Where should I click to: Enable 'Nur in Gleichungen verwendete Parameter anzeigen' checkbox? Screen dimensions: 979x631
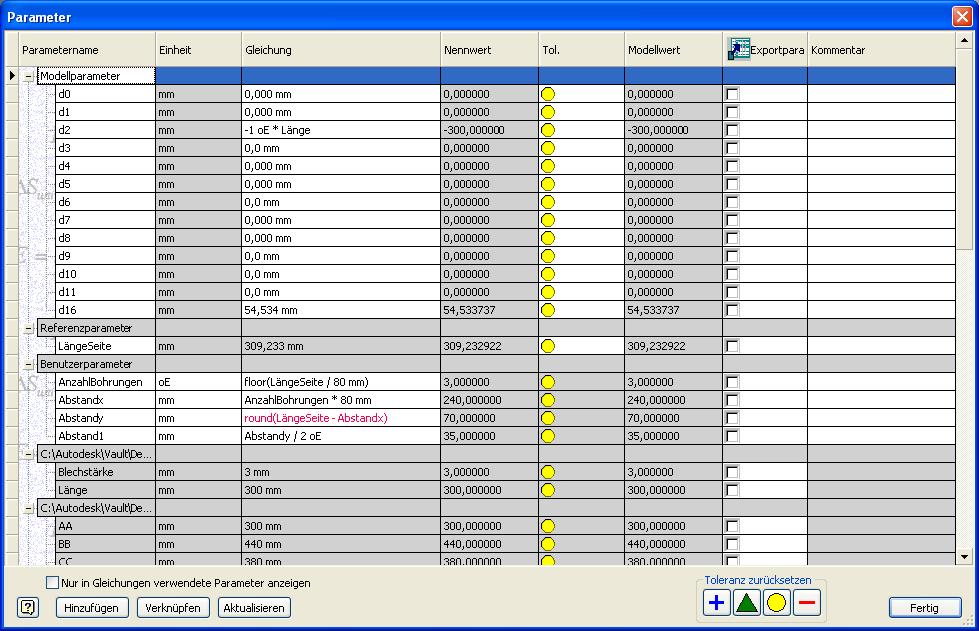coord(52,582)
